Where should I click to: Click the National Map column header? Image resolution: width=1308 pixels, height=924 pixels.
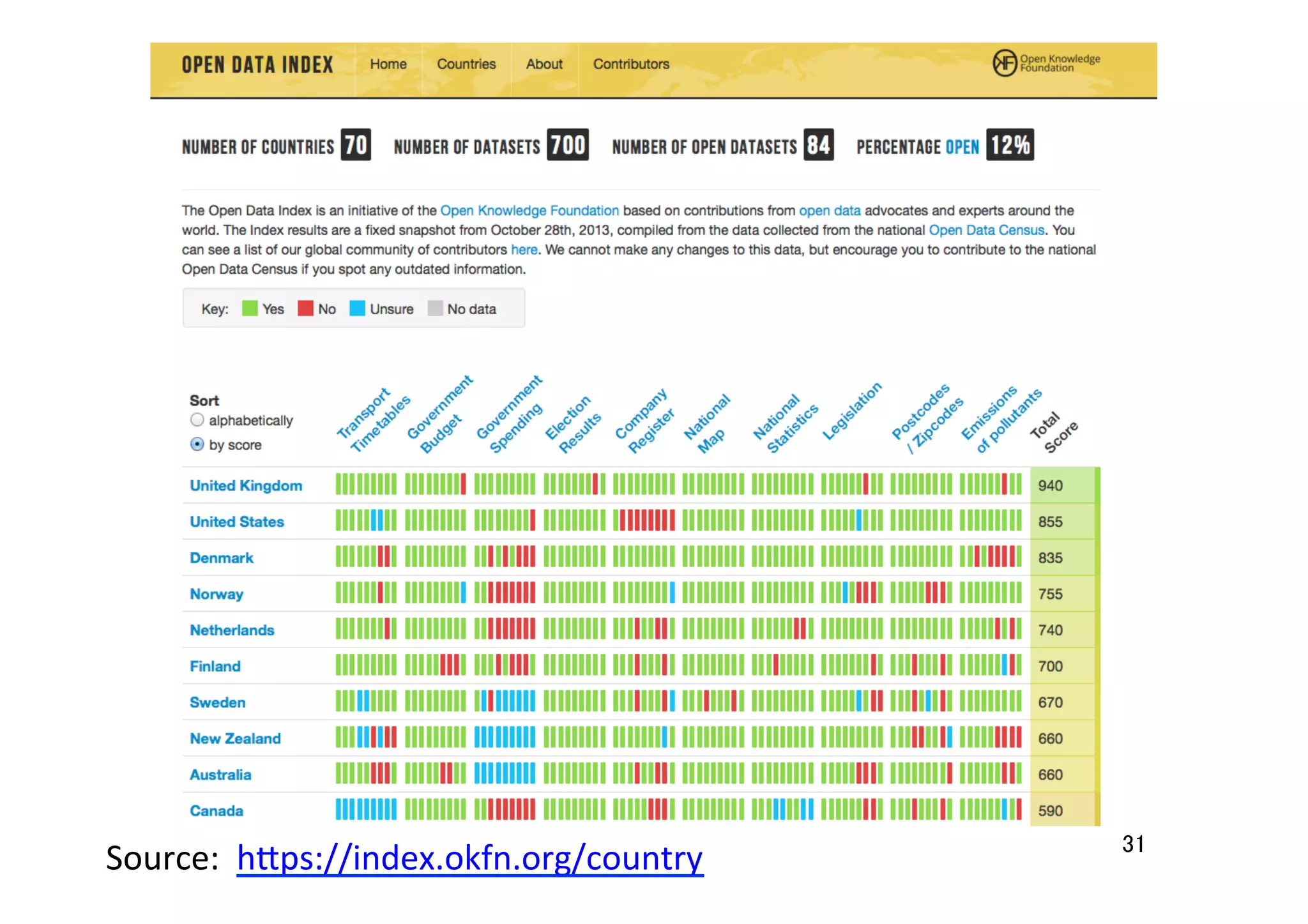click(x=707, y=424)
